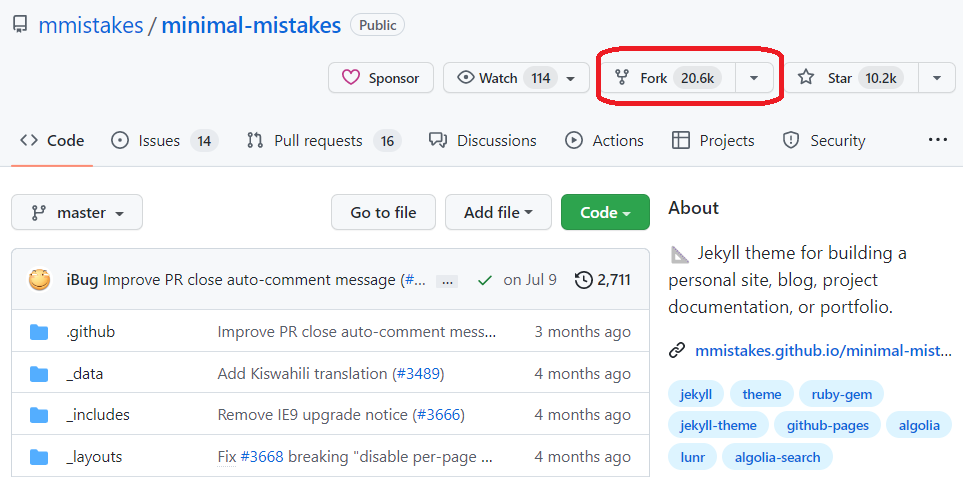
Task: Click the Issues count 14 badge
Action: pos(204,141)
